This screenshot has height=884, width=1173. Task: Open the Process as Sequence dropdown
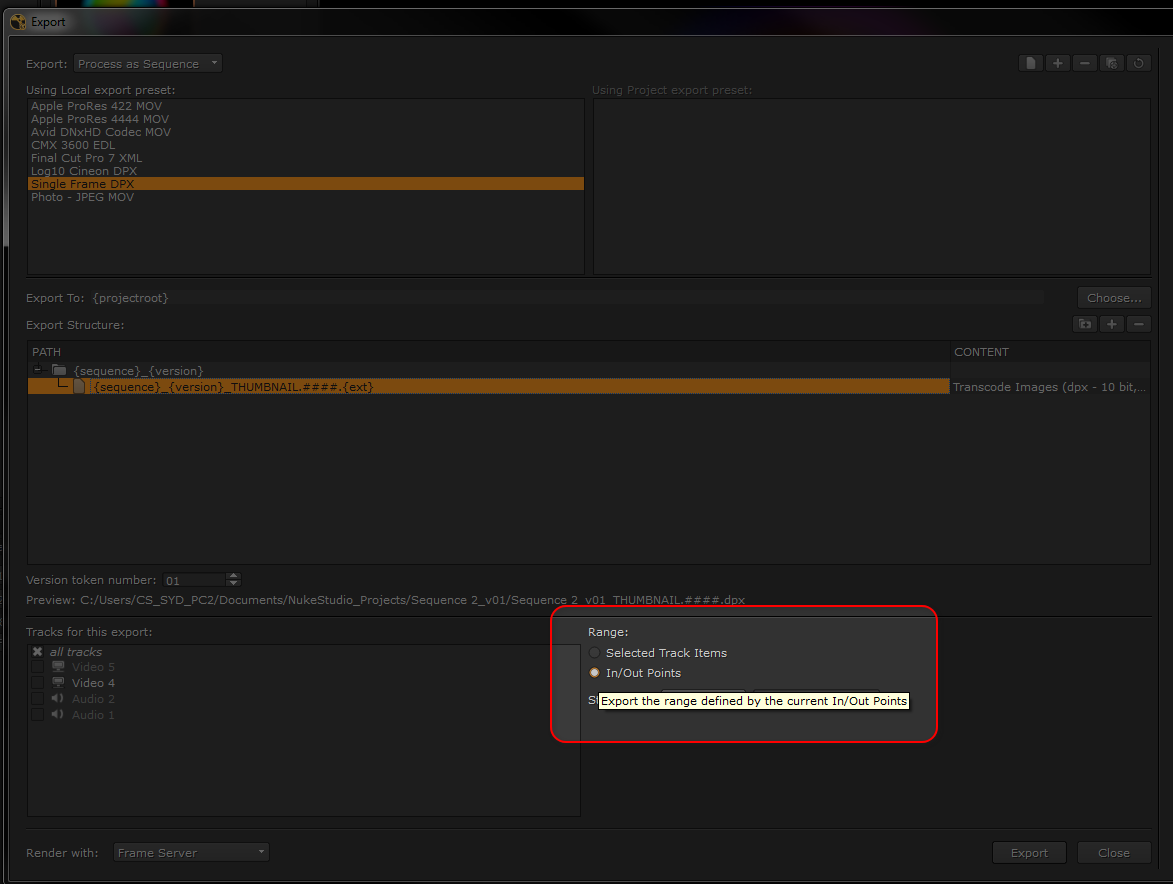click(x=147, y=64)
